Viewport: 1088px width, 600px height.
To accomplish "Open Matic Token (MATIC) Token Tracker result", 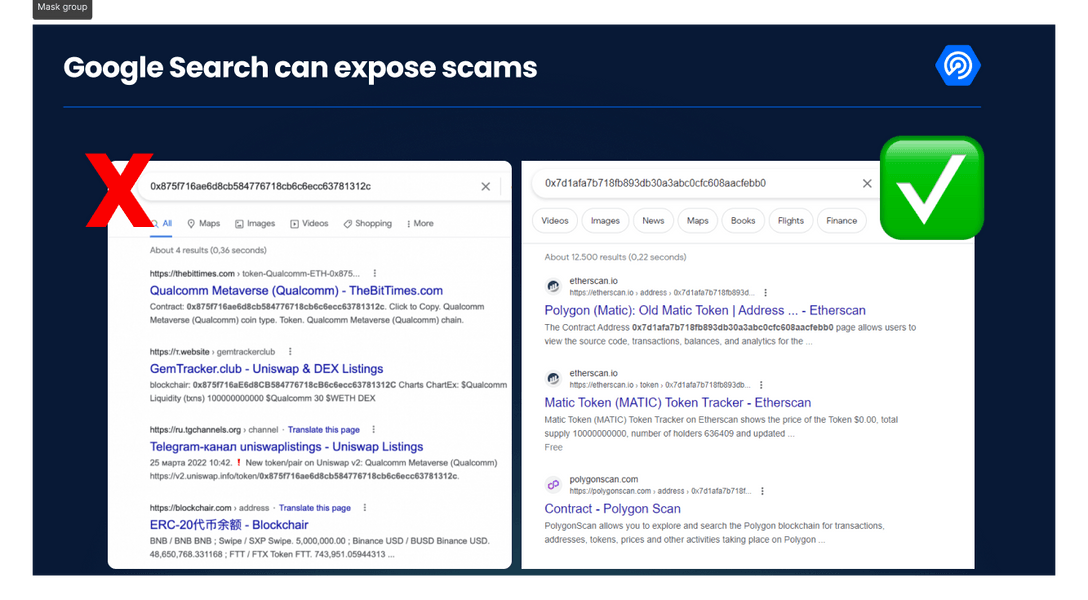I will (677, 402).
